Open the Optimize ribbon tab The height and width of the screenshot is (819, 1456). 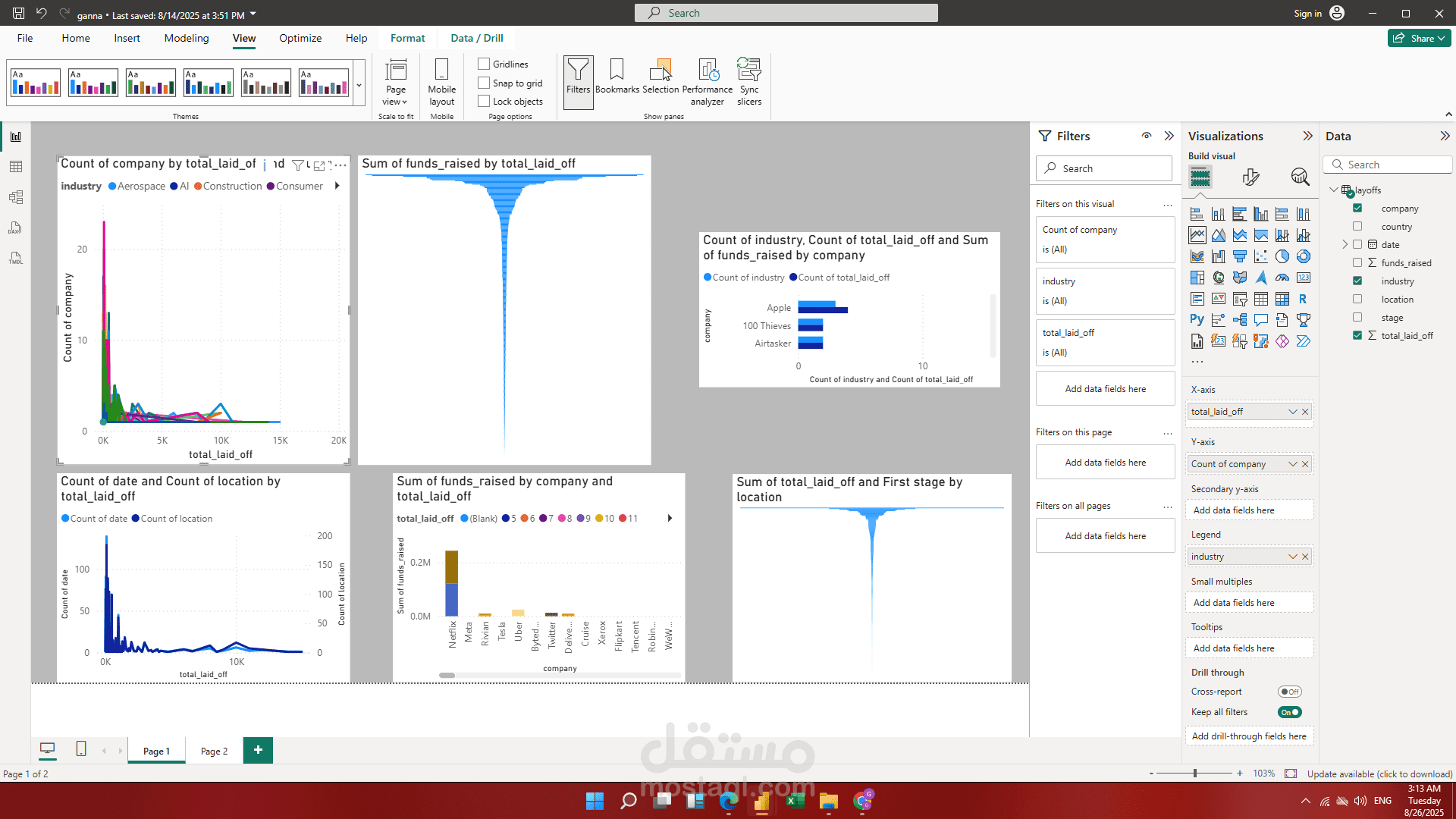[300, 38]
